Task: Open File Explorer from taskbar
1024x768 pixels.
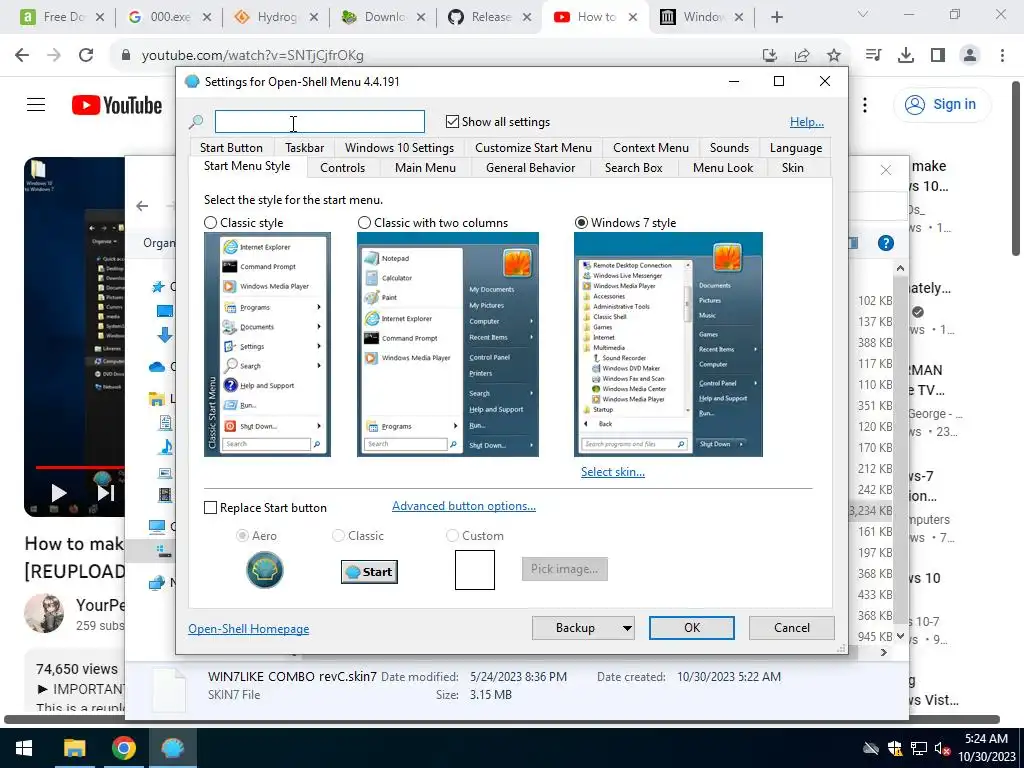Action: click(74, 748)
